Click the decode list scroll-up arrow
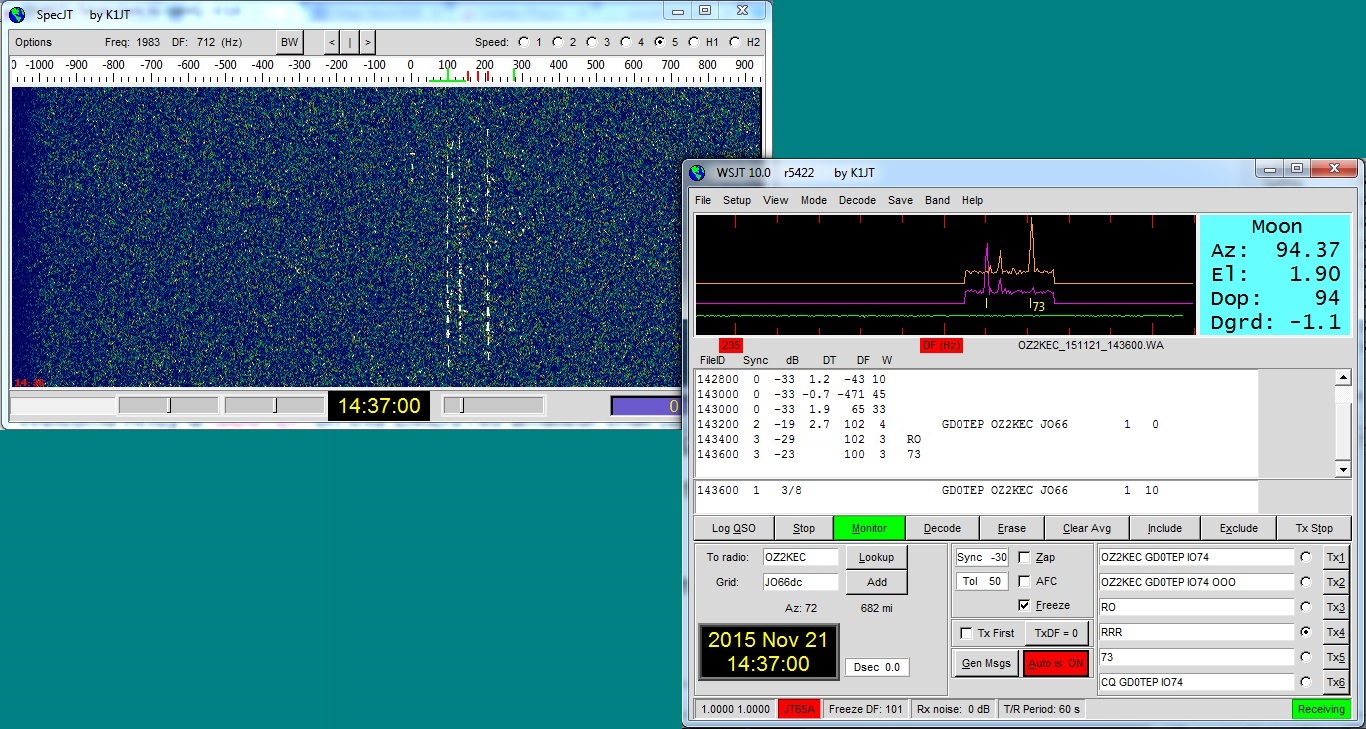 pyautogui.click(x=1343, y=378)
